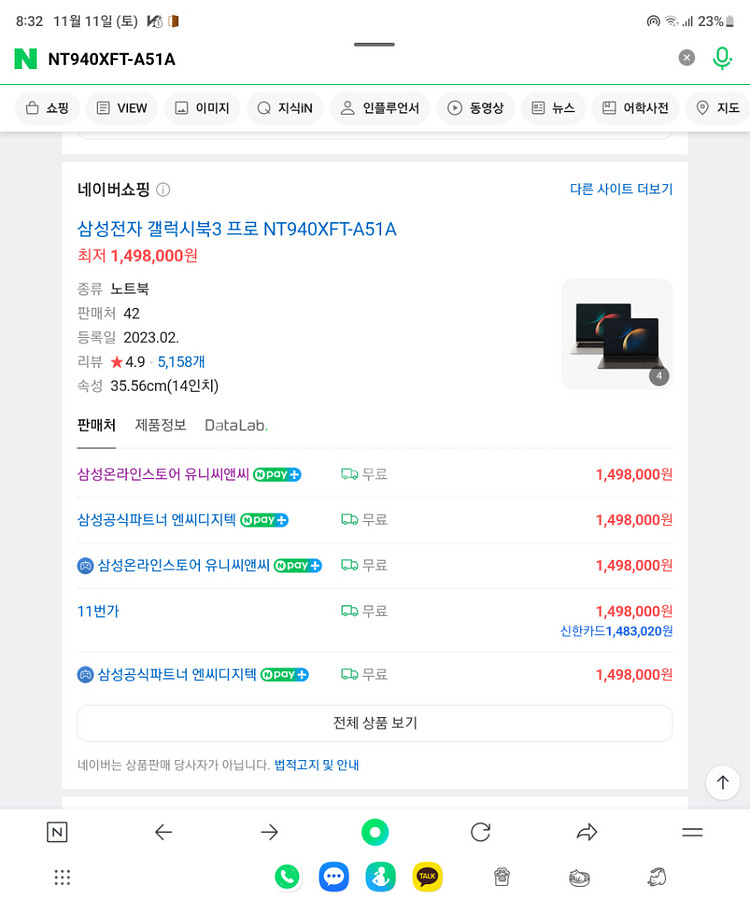Open the VIEW tab

122,108
